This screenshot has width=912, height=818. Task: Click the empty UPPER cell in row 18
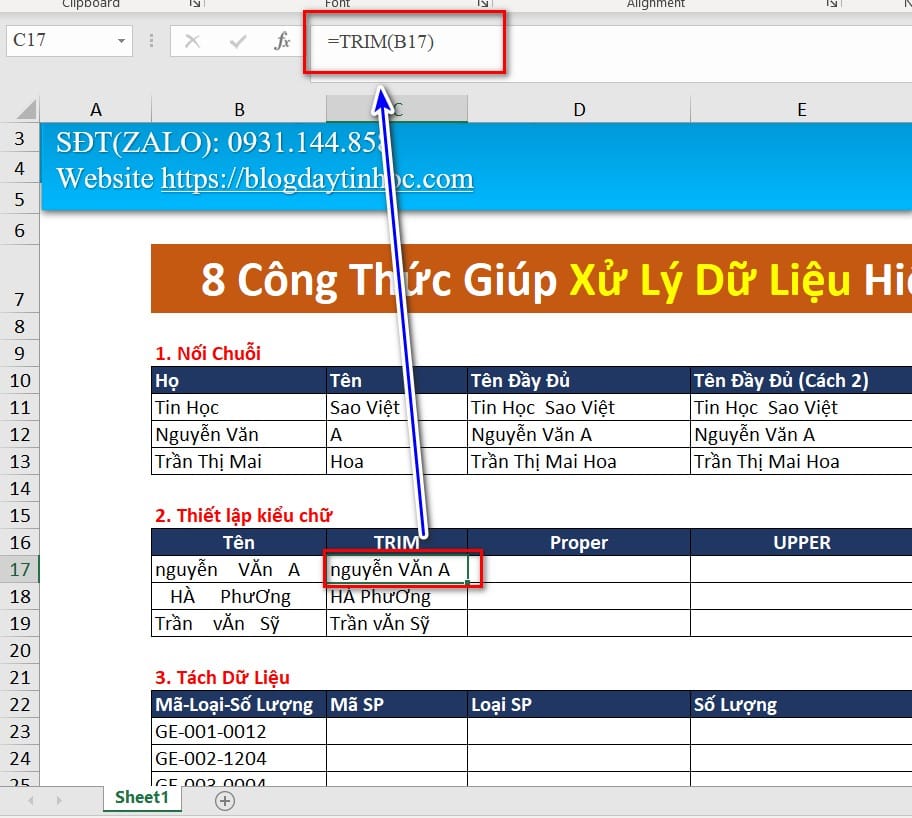pyautogui.click(x=801, y=596)
